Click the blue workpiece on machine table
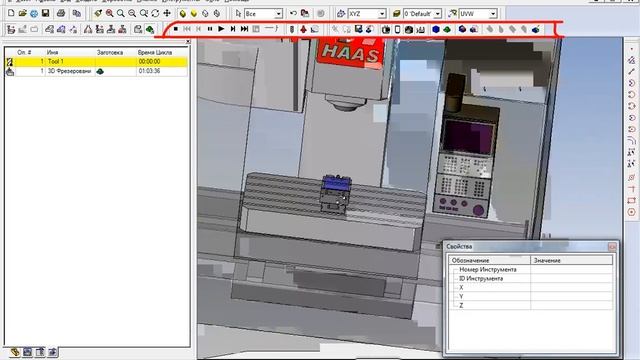The width and height of the screenshot is (640, 360). [336, 184]
